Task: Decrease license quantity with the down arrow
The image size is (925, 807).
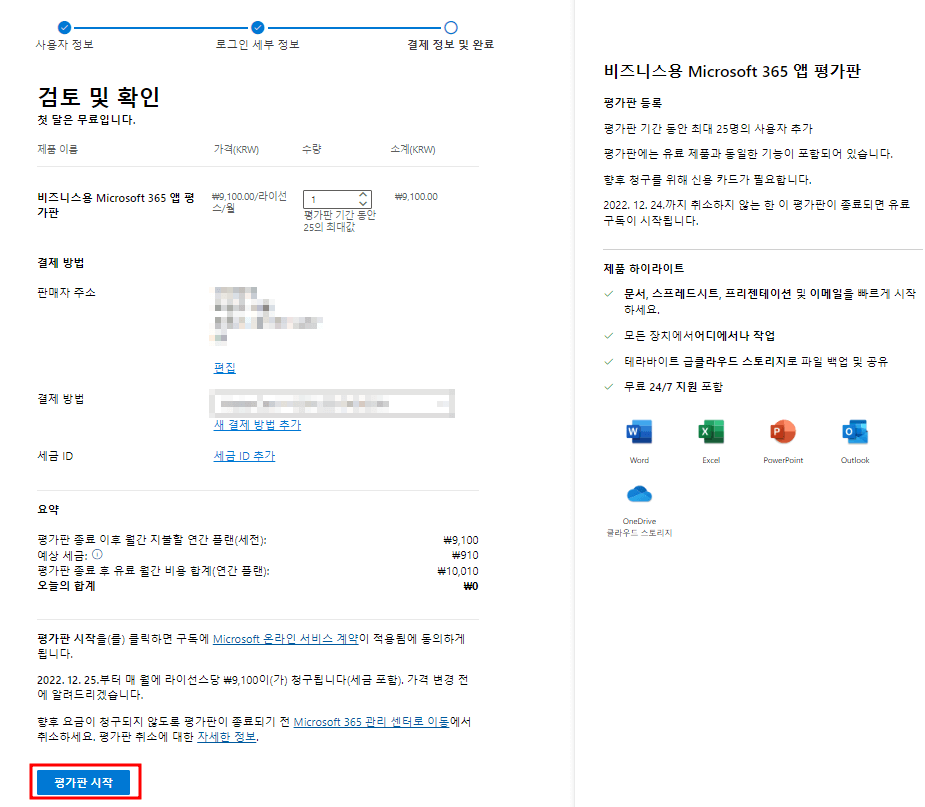Action: point(363,204)
